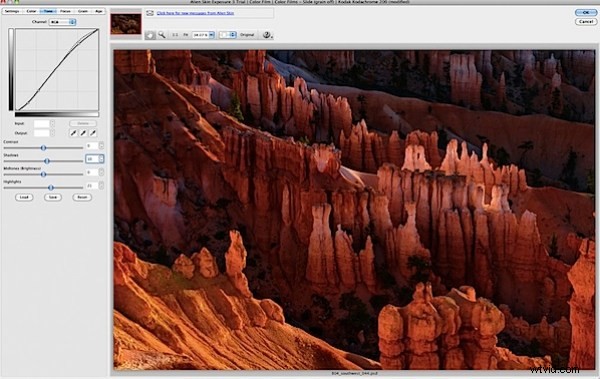Click the curve Output value field
Viewport: 600px width, 379px height.
coord(42,133)
